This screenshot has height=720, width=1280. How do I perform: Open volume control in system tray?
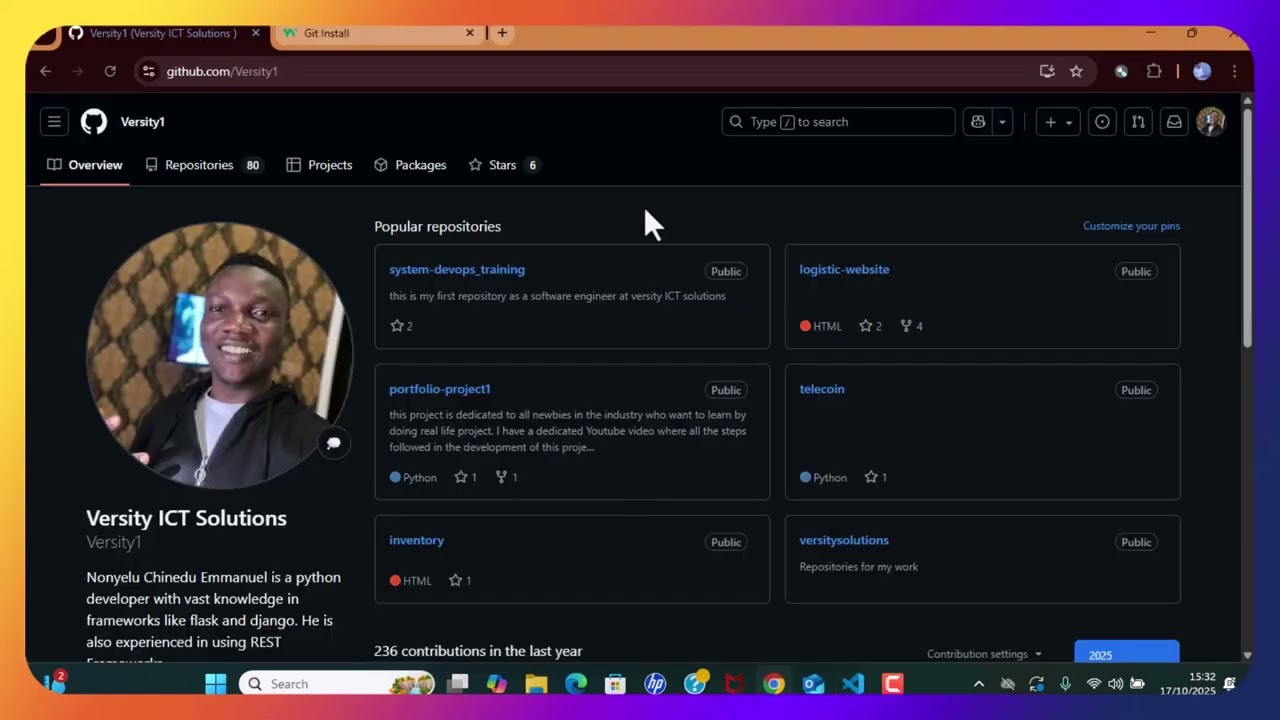pyautogui.click(x=1115, y=684)
